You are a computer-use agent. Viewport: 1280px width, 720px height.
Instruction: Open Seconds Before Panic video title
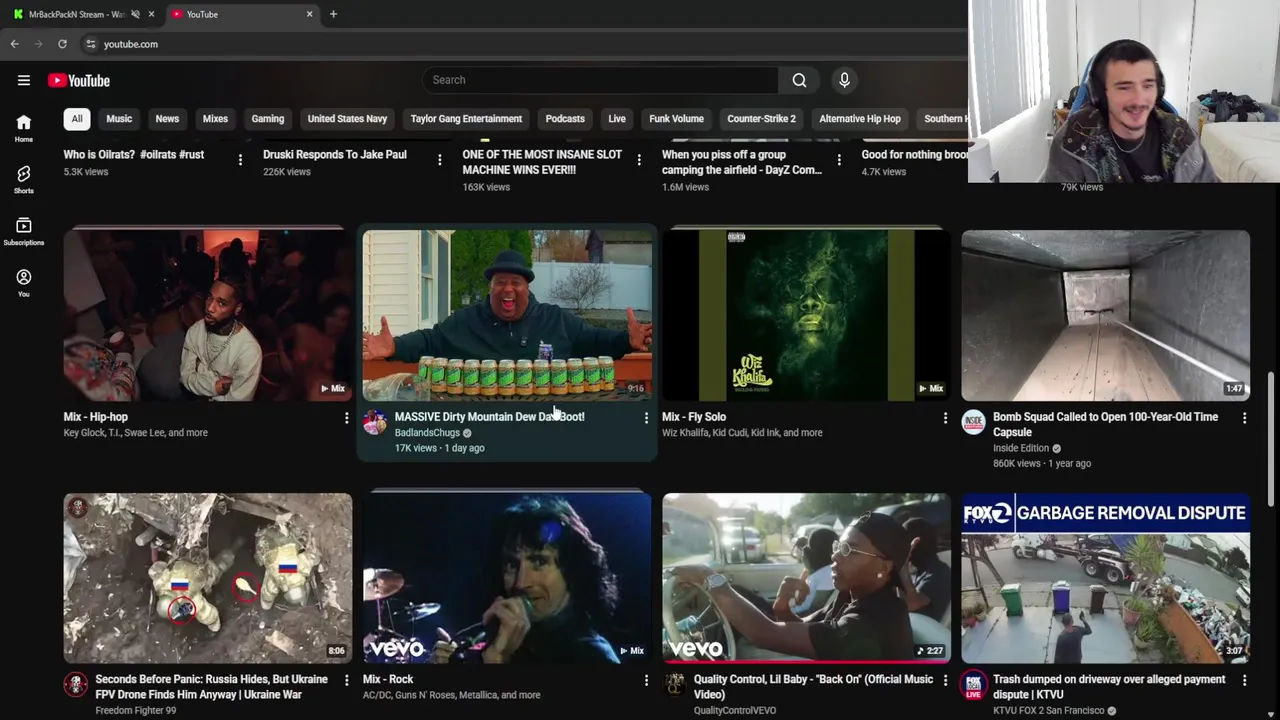(211, 687)
